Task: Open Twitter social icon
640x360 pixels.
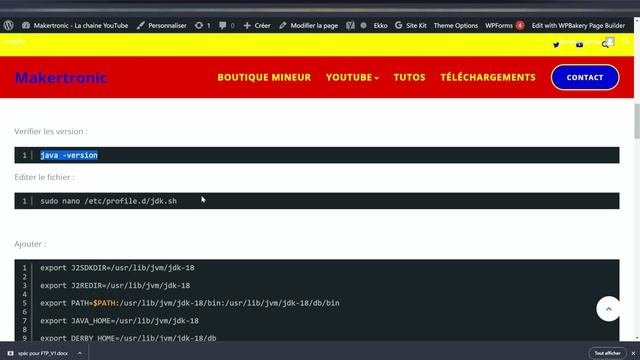Action: point(556,44)
